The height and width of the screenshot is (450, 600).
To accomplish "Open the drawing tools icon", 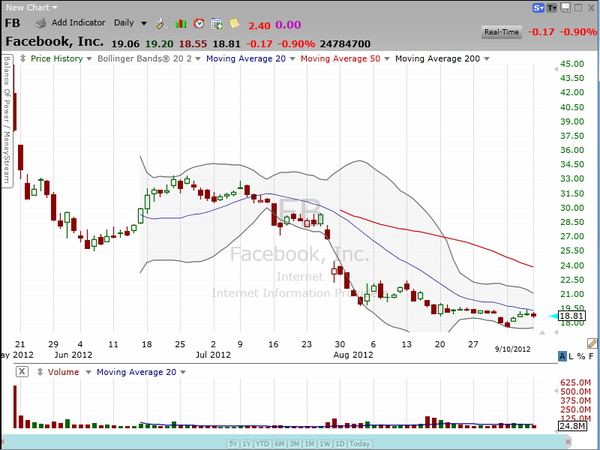I will click(161, 23).
